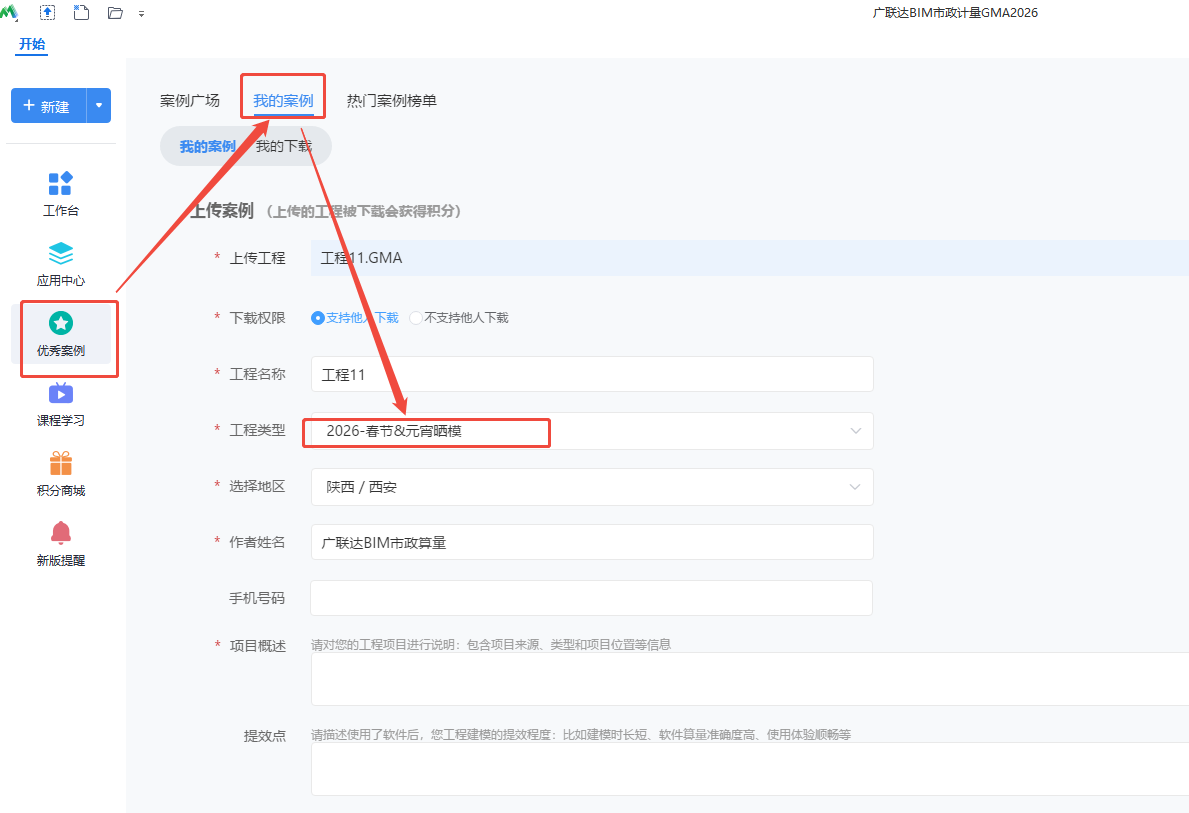Open the 工程类型 dropdown
The height and width of the screenshot is (813, 1189).
coord(855,431)
